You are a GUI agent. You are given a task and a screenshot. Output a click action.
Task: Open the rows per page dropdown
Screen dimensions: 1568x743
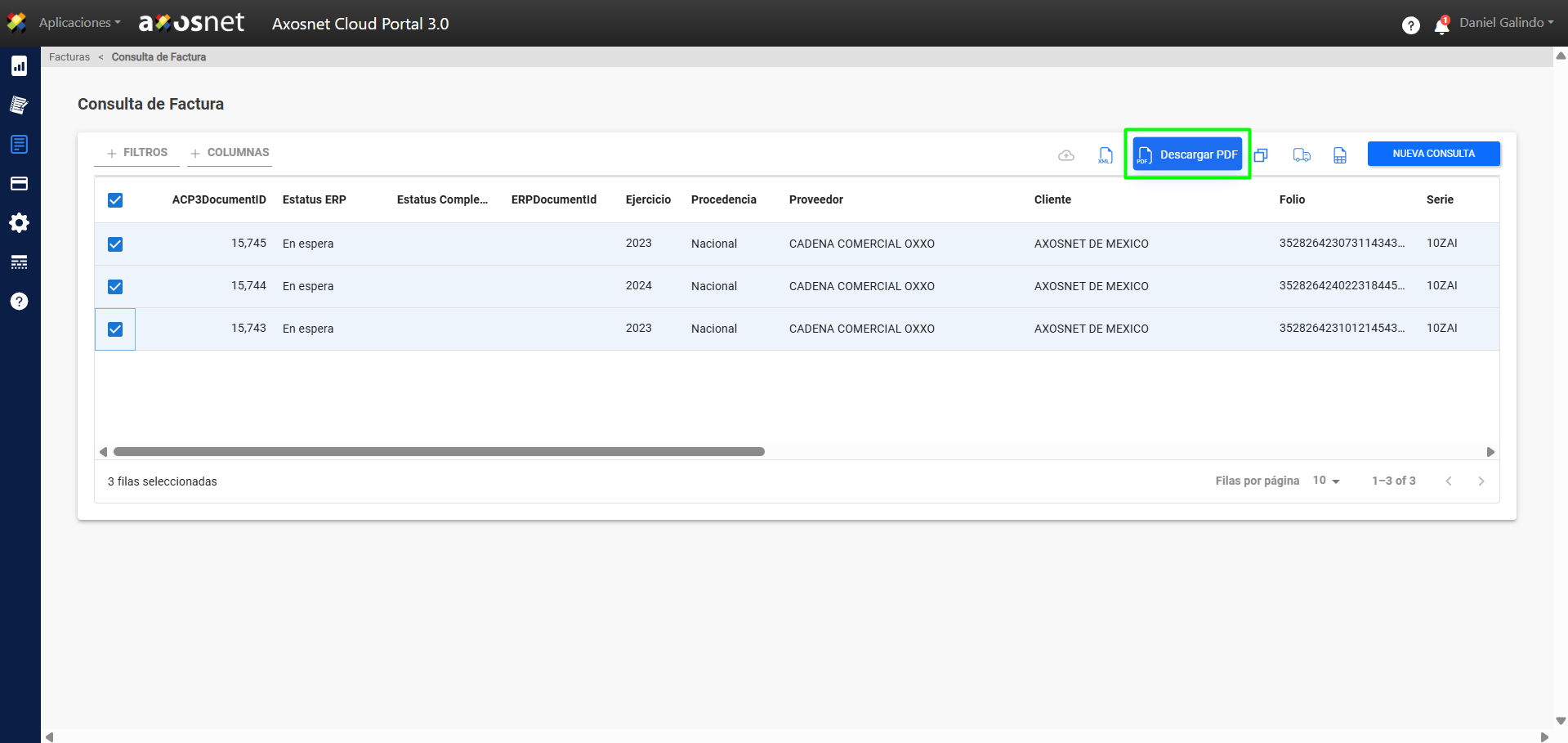1326,481
